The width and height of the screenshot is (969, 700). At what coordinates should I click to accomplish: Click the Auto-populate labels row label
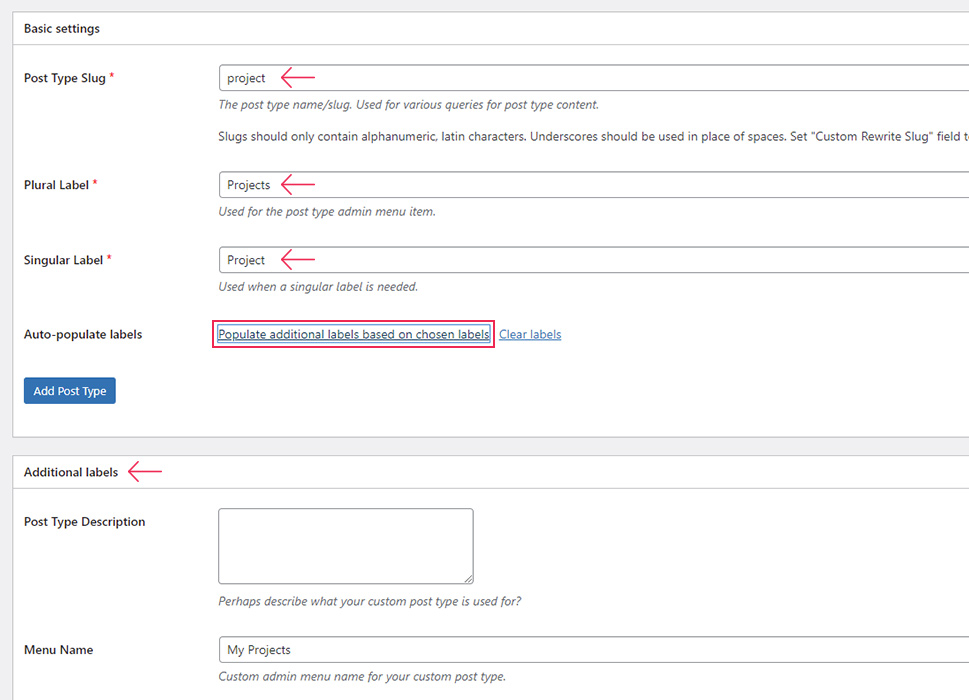(x=83, y=334)
